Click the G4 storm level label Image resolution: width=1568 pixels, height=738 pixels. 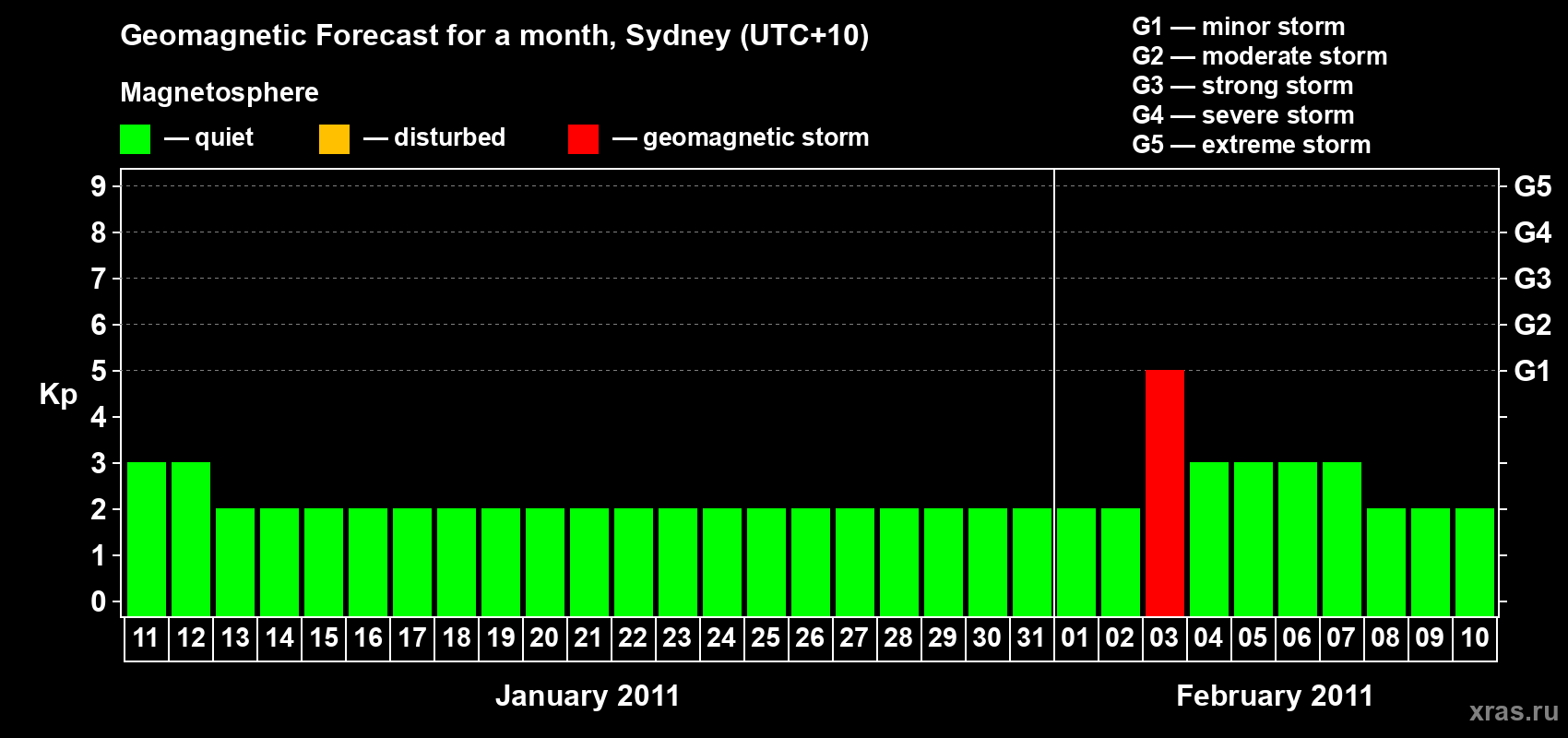tap(1532, 232)
